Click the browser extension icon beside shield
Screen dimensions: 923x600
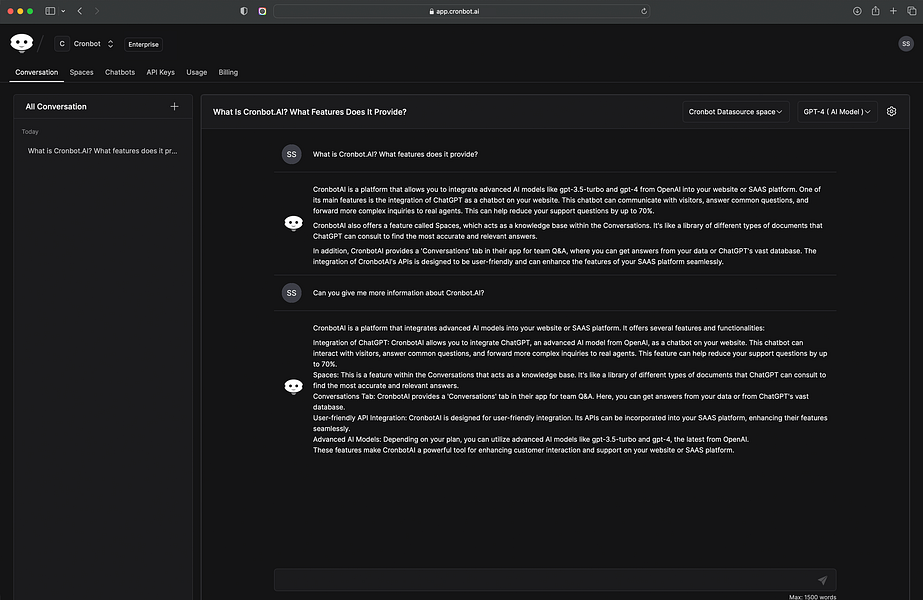click(x=263, y=11)
